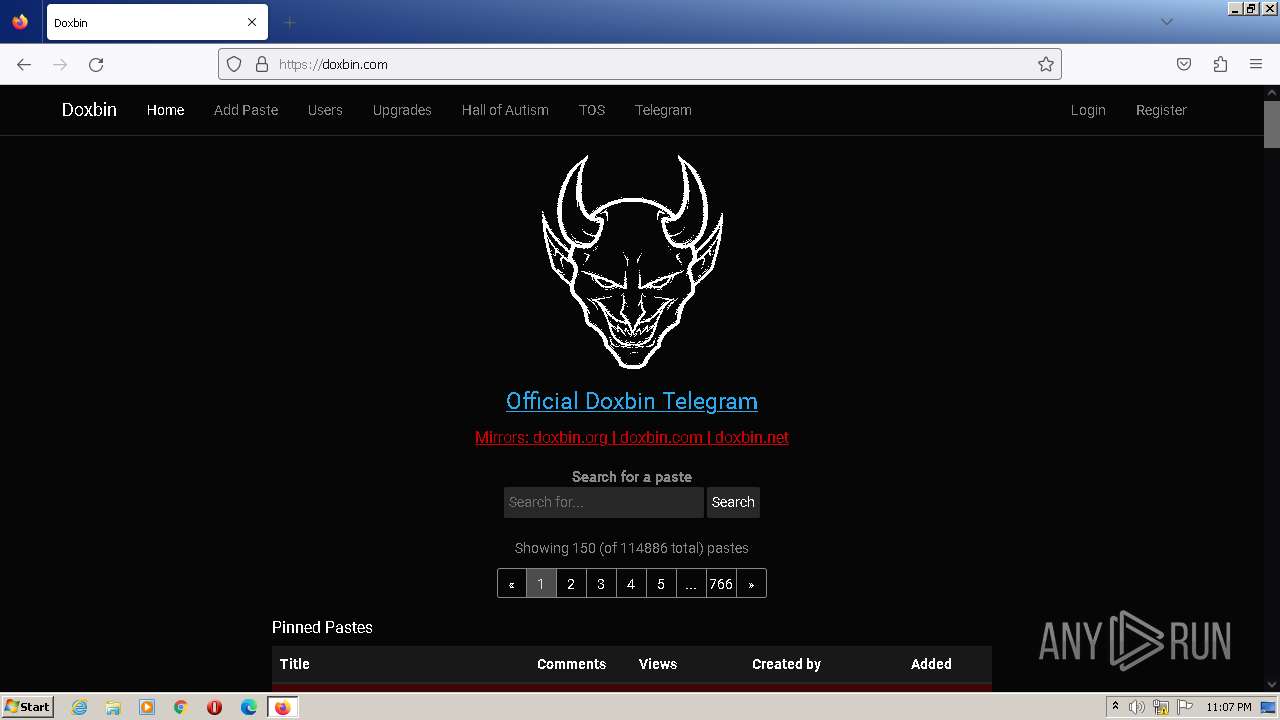Focus the Search for... text box
This screenshot has height=720, width=1280.
604,502
